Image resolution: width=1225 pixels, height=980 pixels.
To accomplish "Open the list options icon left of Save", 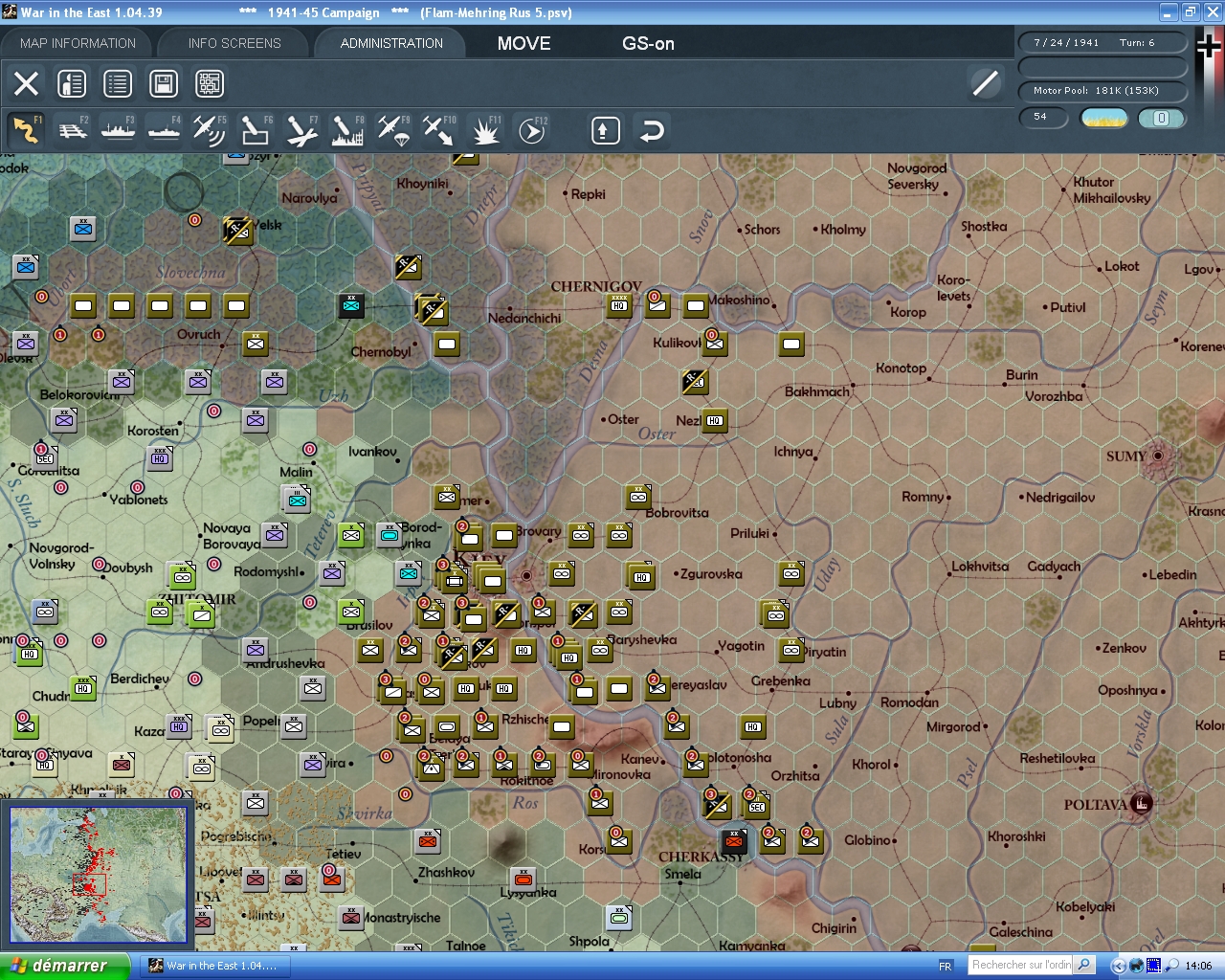I will (x=118, y=83).
